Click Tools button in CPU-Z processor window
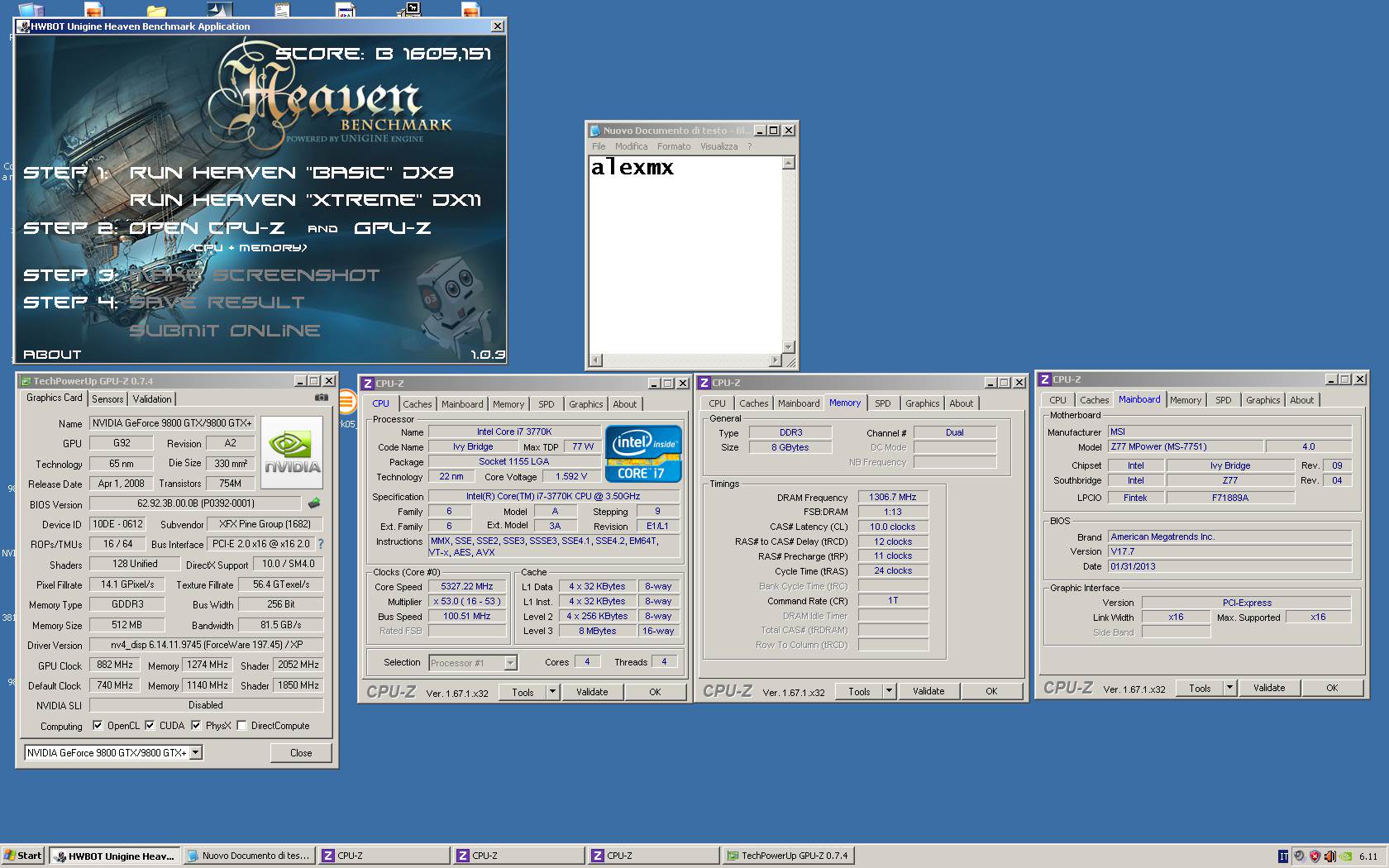Image resolution: width=1389 pixels, height=868 pixels. [x=523, y=692]
